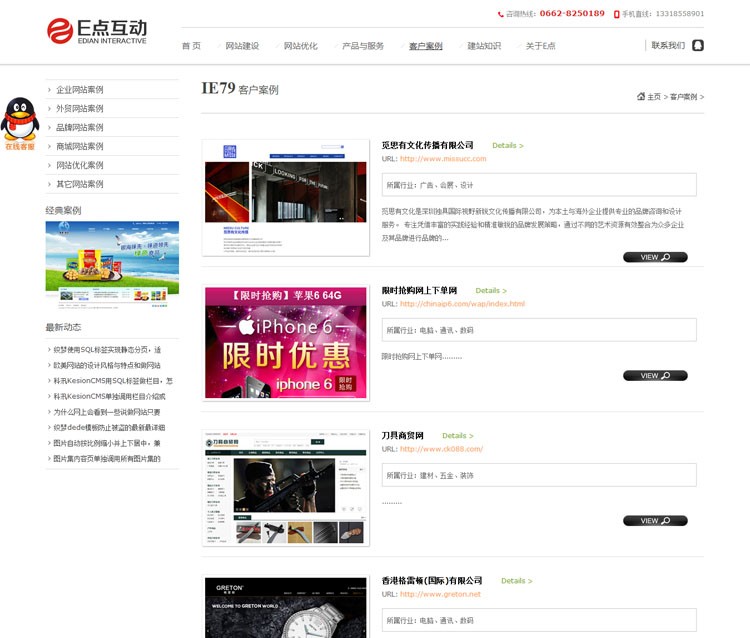Open the 觅思有文化传播 case thumbnail

[x=286, y=198]
